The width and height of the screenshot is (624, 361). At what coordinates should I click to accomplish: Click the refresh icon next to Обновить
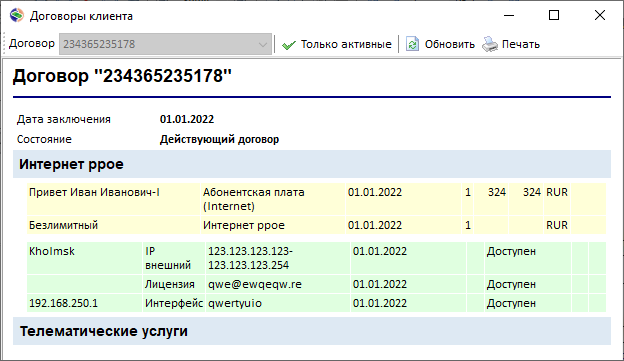[x=412, y=44]
